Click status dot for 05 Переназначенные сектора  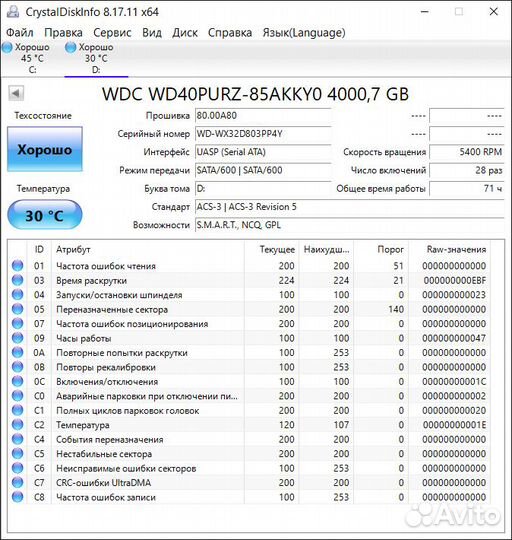coord(18,309)
